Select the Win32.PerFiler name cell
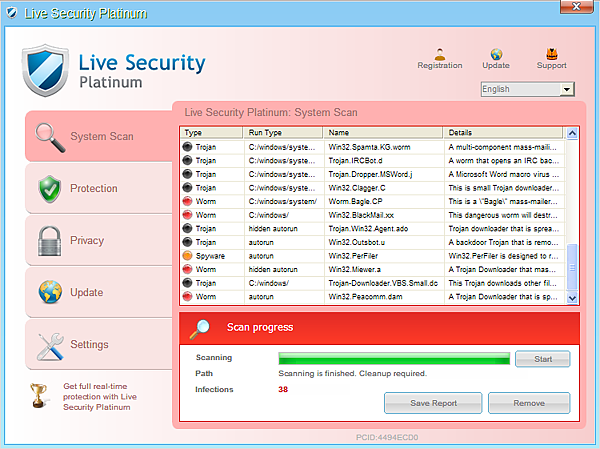The height and width of the screenshot is (449, 600). pos(383,256)
